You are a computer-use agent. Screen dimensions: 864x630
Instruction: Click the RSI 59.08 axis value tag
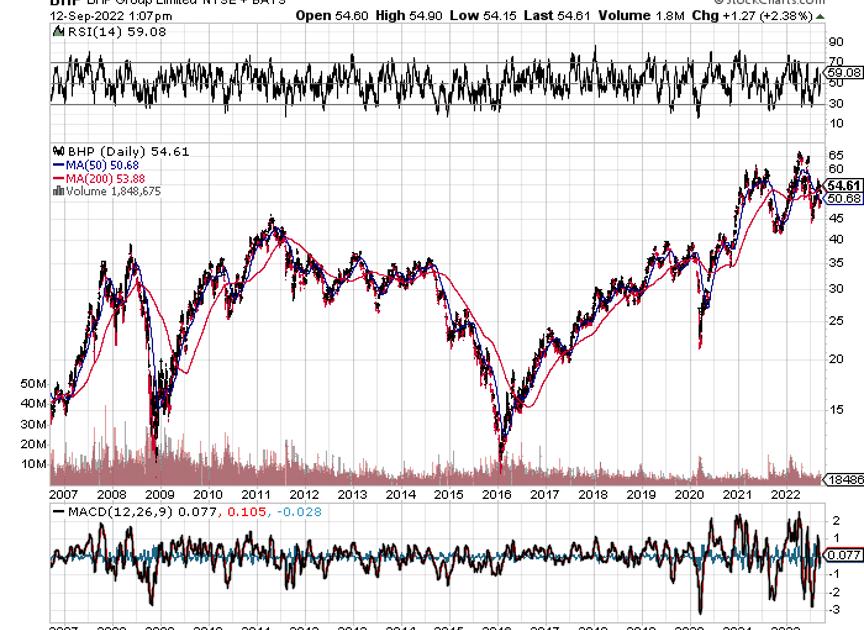point(844,73)
